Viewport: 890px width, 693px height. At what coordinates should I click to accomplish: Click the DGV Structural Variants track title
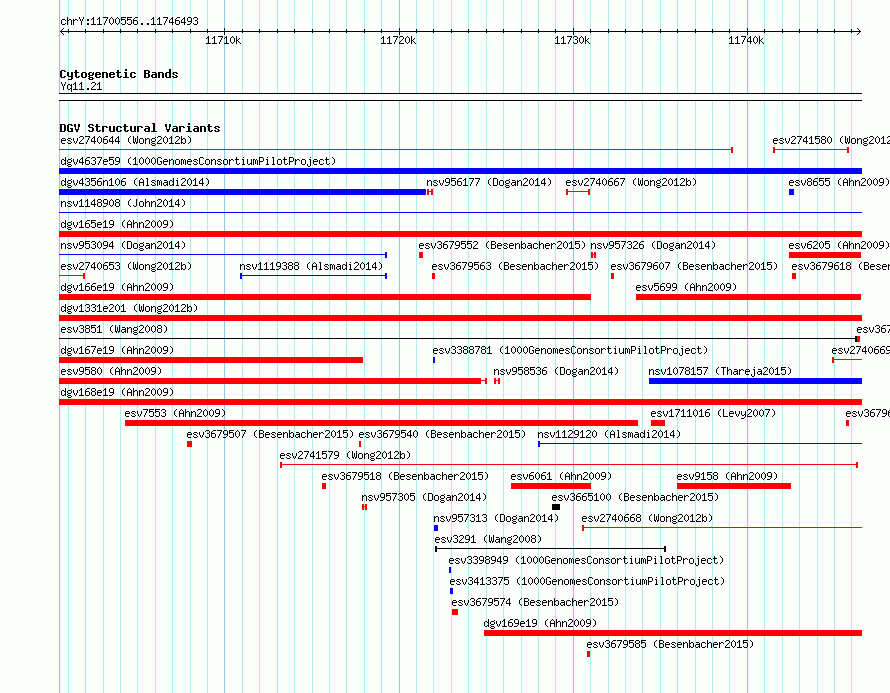(x=140, y=128)
